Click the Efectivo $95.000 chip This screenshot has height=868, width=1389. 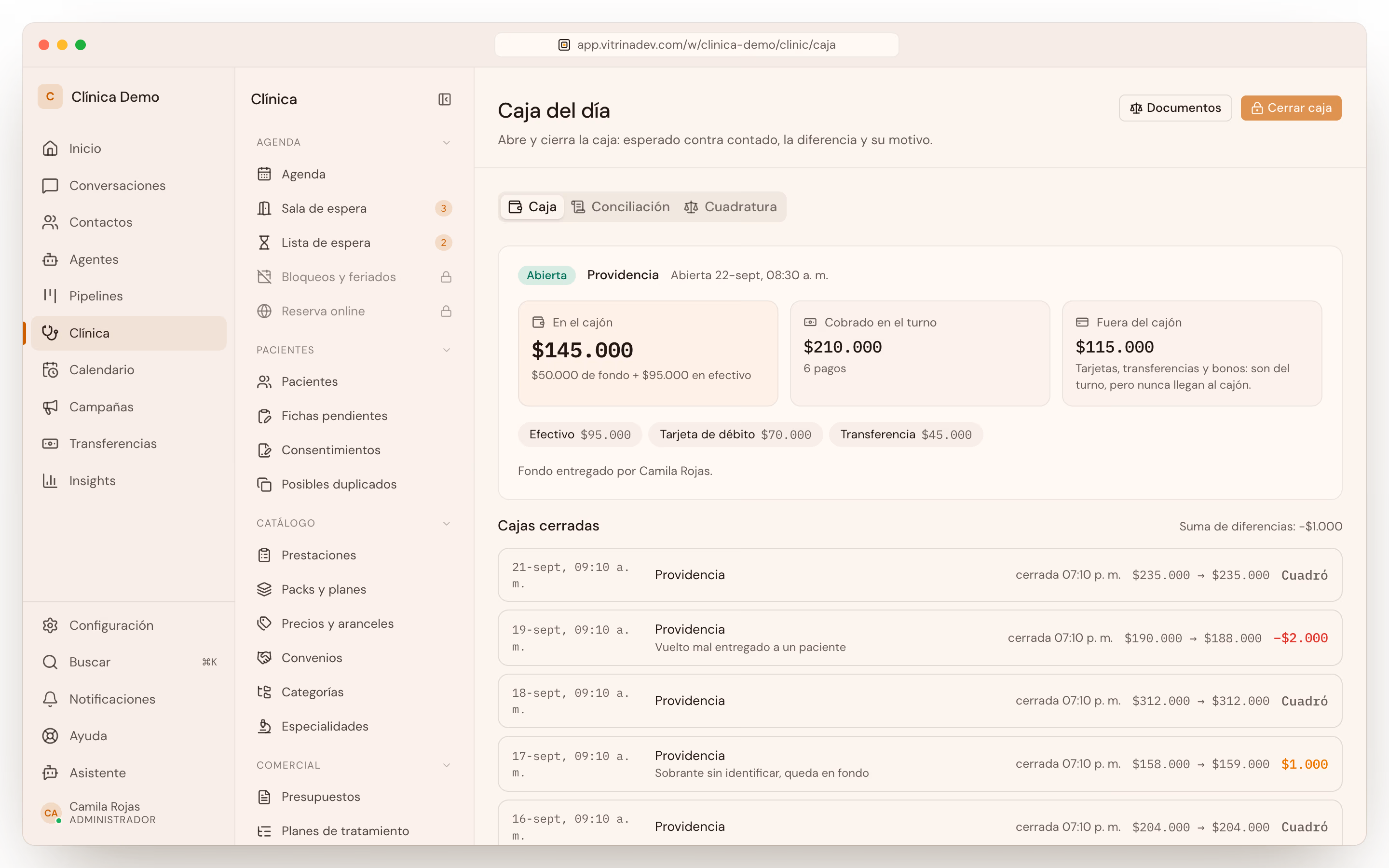[580, 434]
